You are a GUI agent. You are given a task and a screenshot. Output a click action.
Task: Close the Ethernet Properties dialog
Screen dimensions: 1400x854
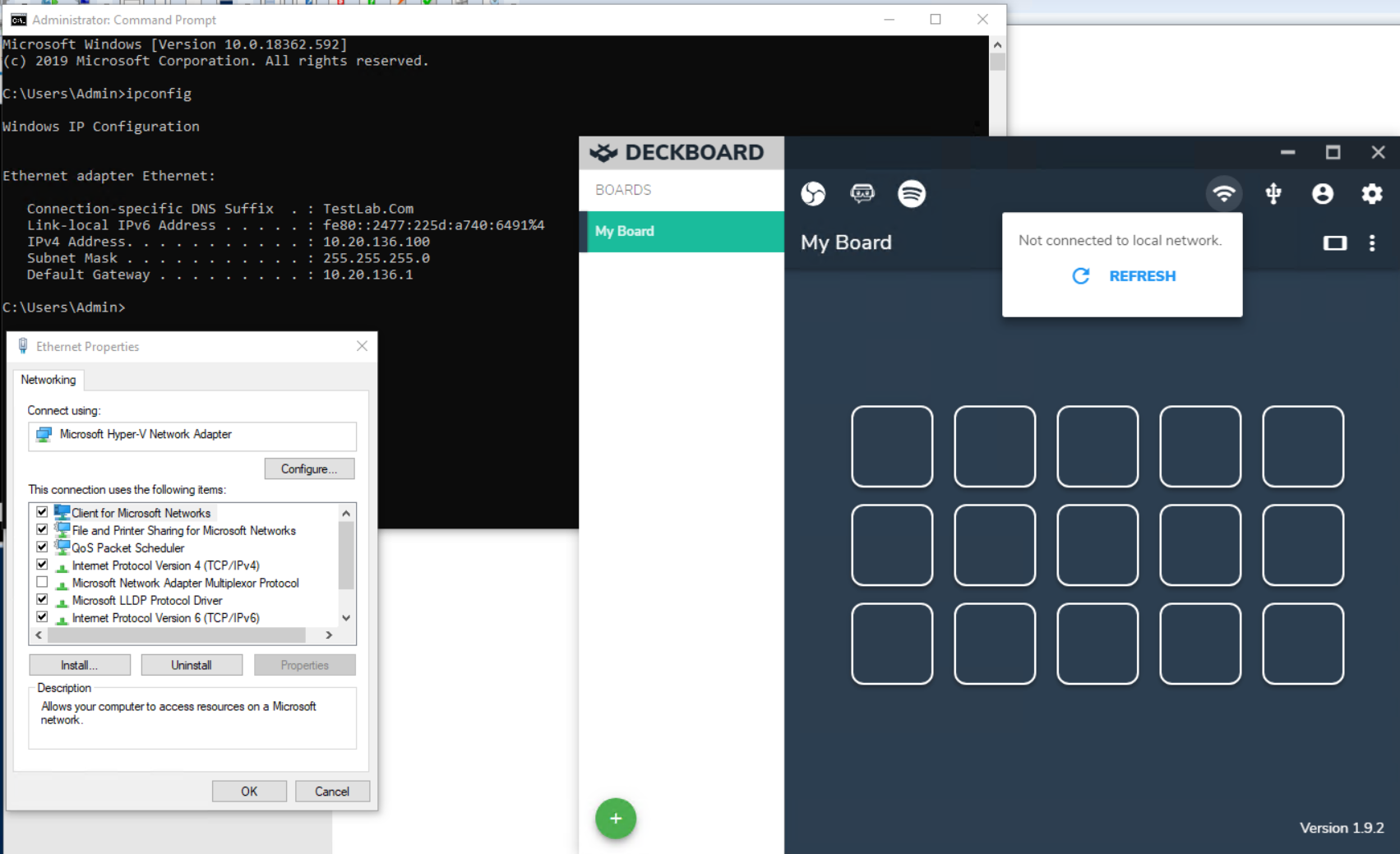[x=362, y=346]
